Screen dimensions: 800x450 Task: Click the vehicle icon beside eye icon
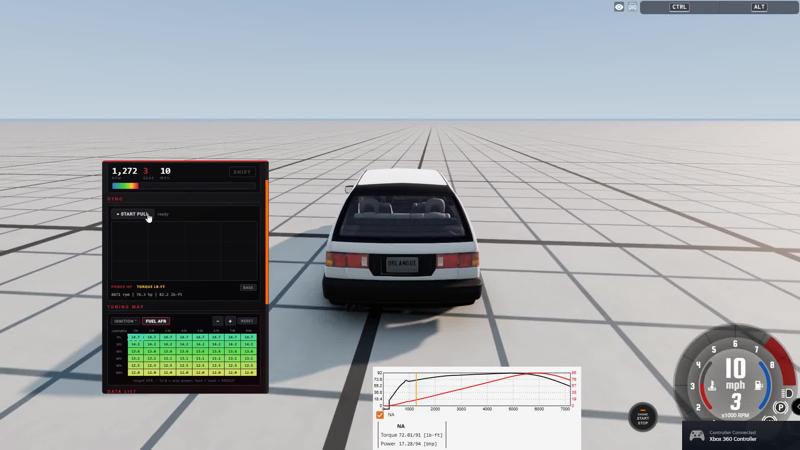632,7
